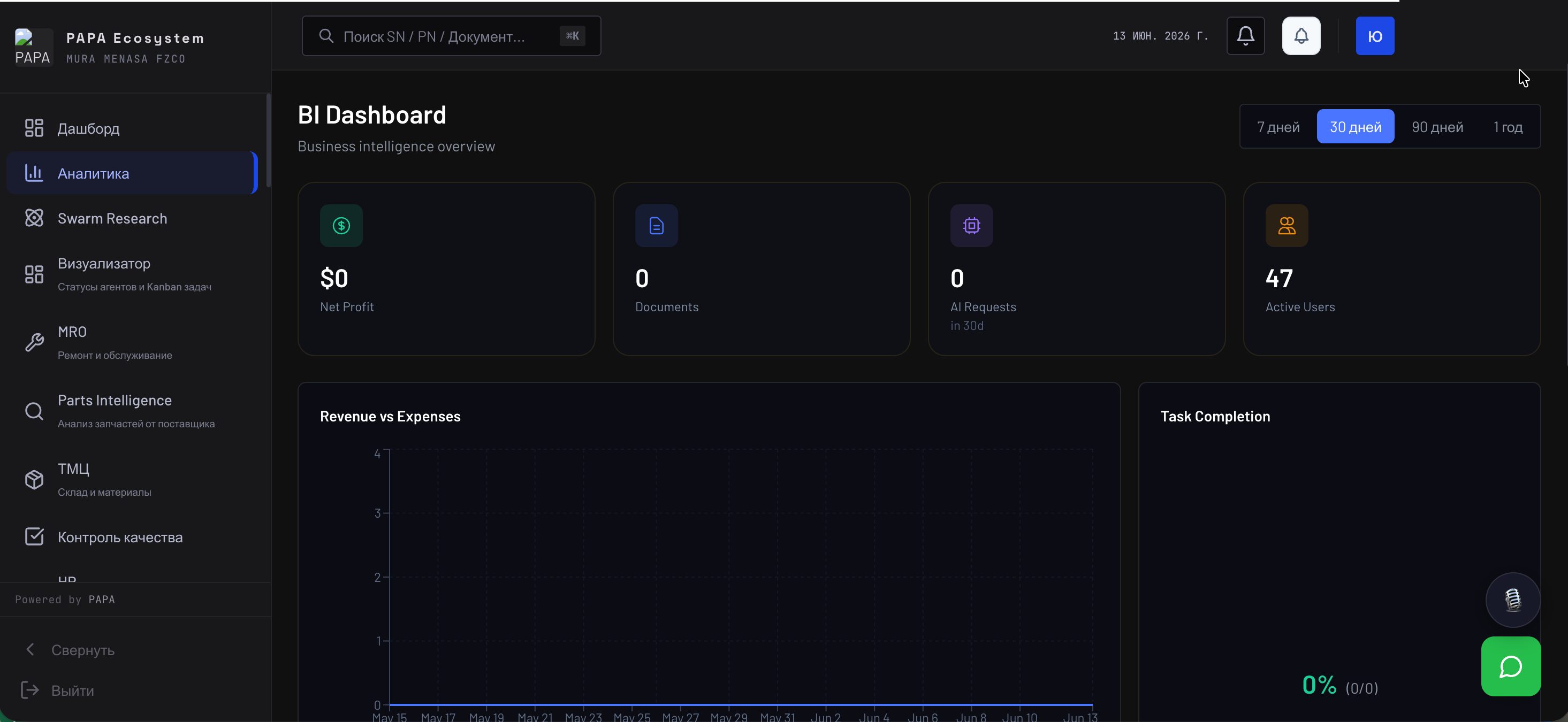The width and height of the screenshot is (1568, 722).
Task: Click the Net Profit dollar icon
Action: pos(341,226)
